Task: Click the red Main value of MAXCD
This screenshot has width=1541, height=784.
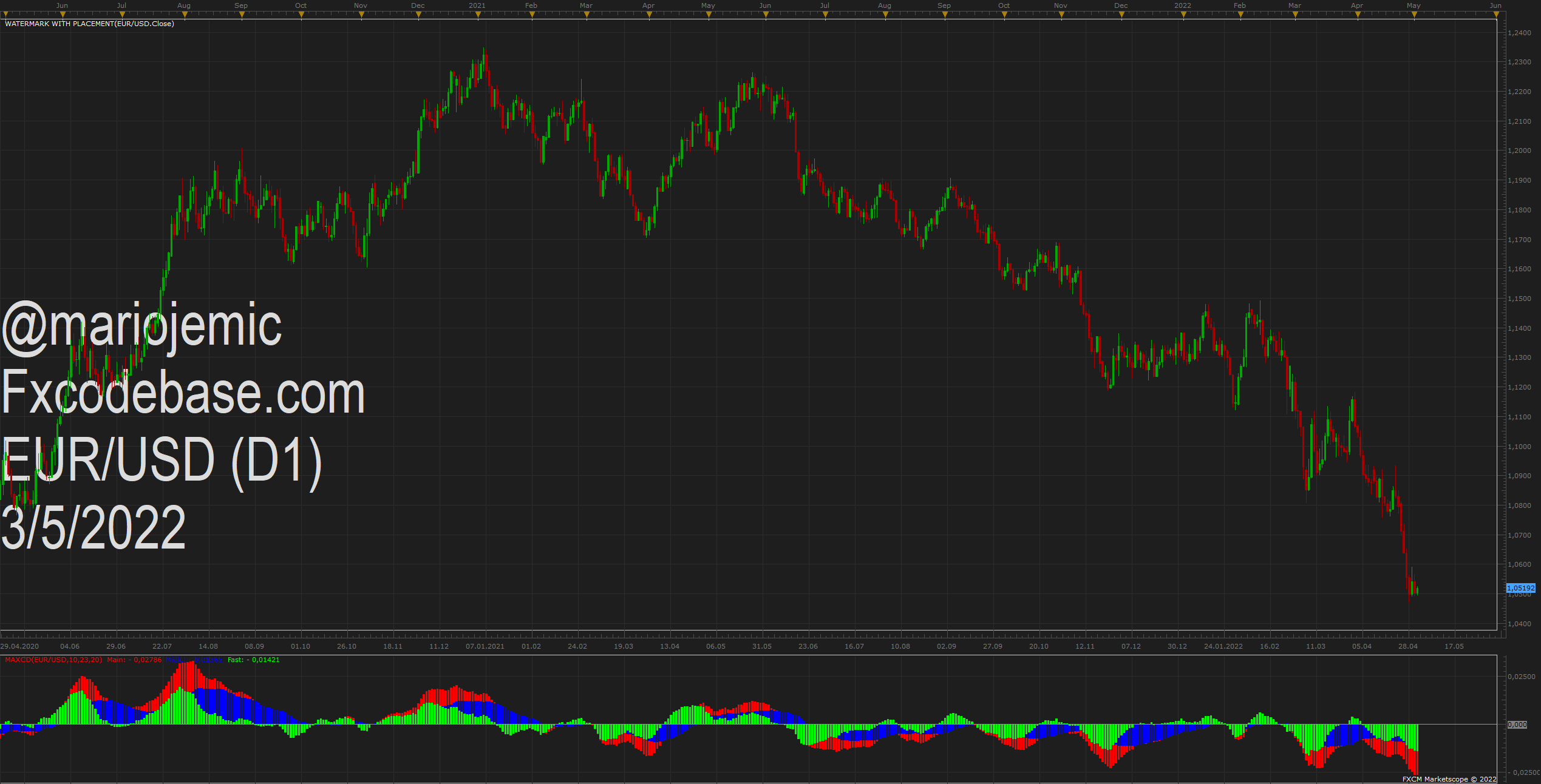Action: tap(134, 660)
